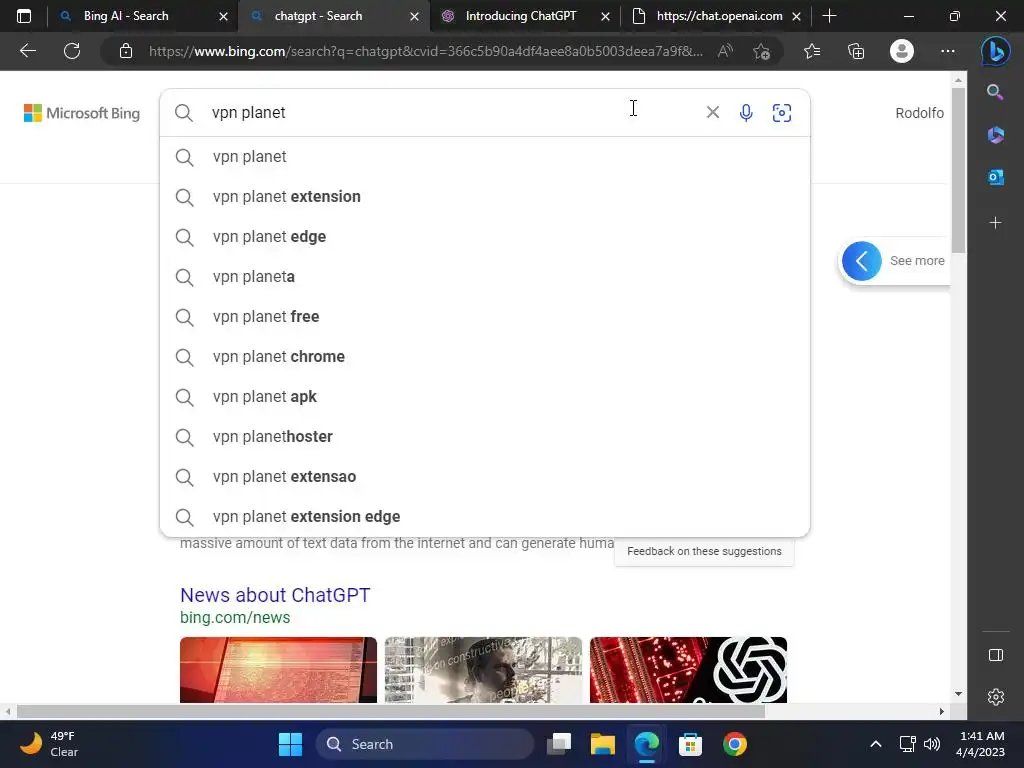Open the browser profile avatar
This screenshot has height=768, width=1024.
pos(902,51)
